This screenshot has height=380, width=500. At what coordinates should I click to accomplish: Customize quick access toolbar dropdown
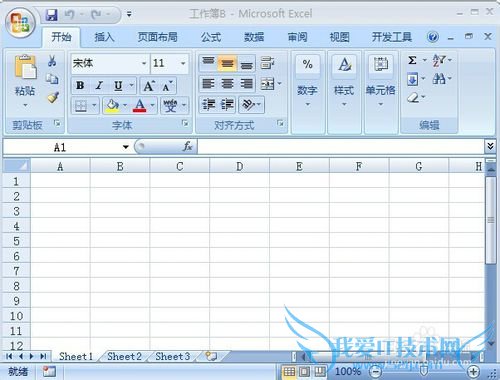click(129, 14)
